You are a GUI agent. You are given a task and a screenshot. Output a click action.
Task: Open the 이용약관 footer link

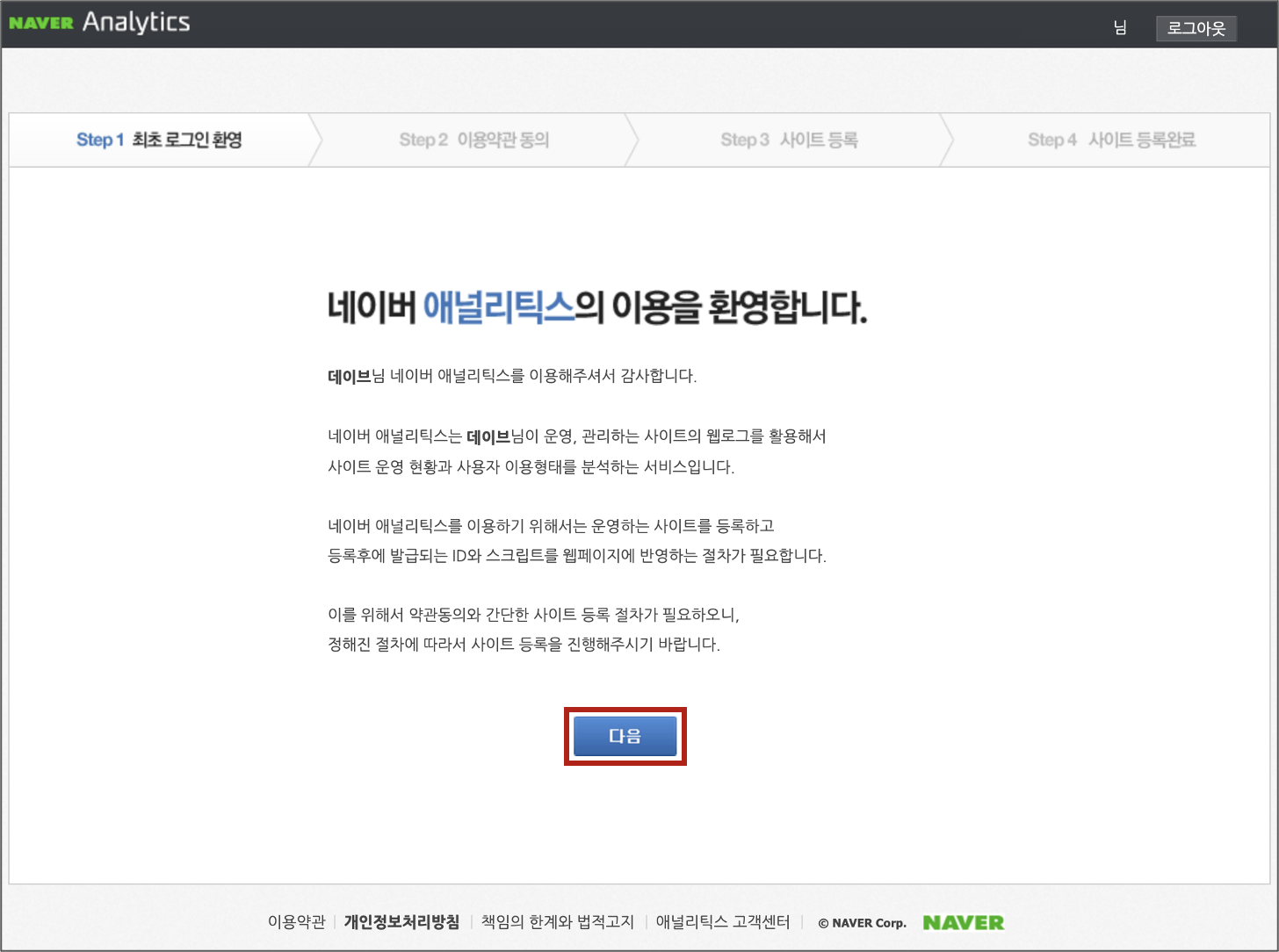tap(296, 922)
